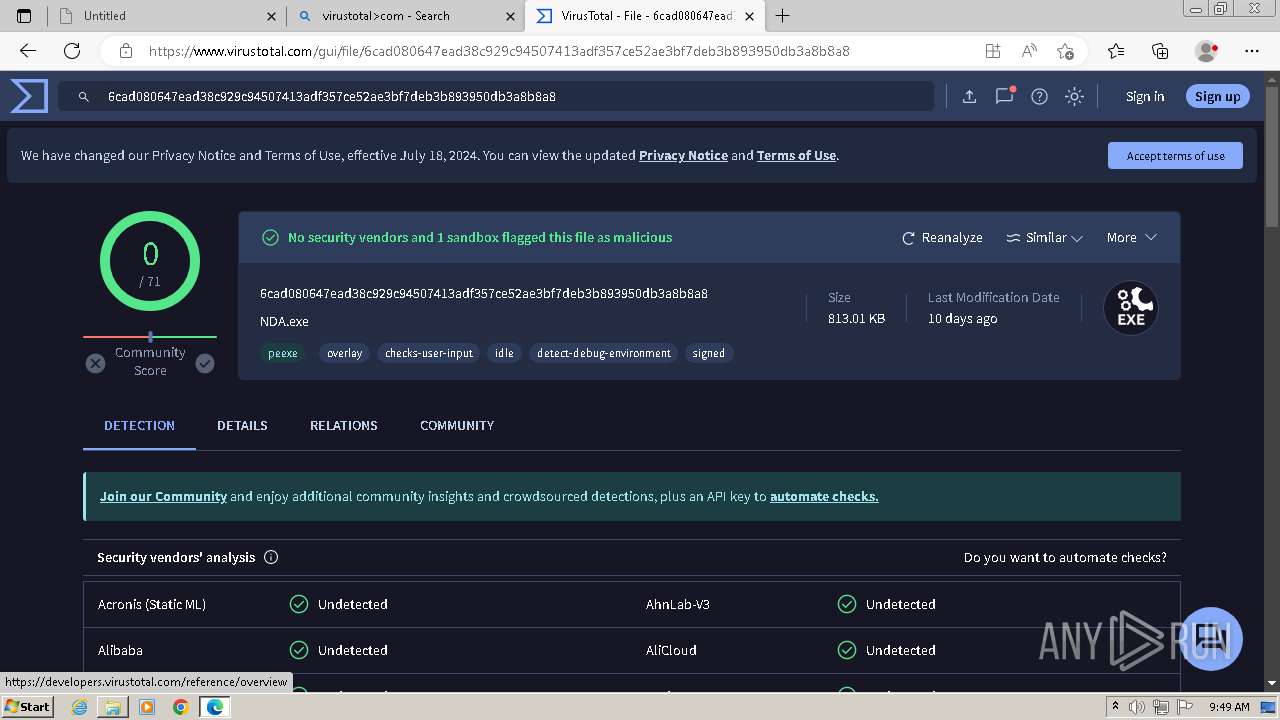Click the apps grid icon in address bar
Viewport: 1280px width, 720px height.
(x=992, y=51)
